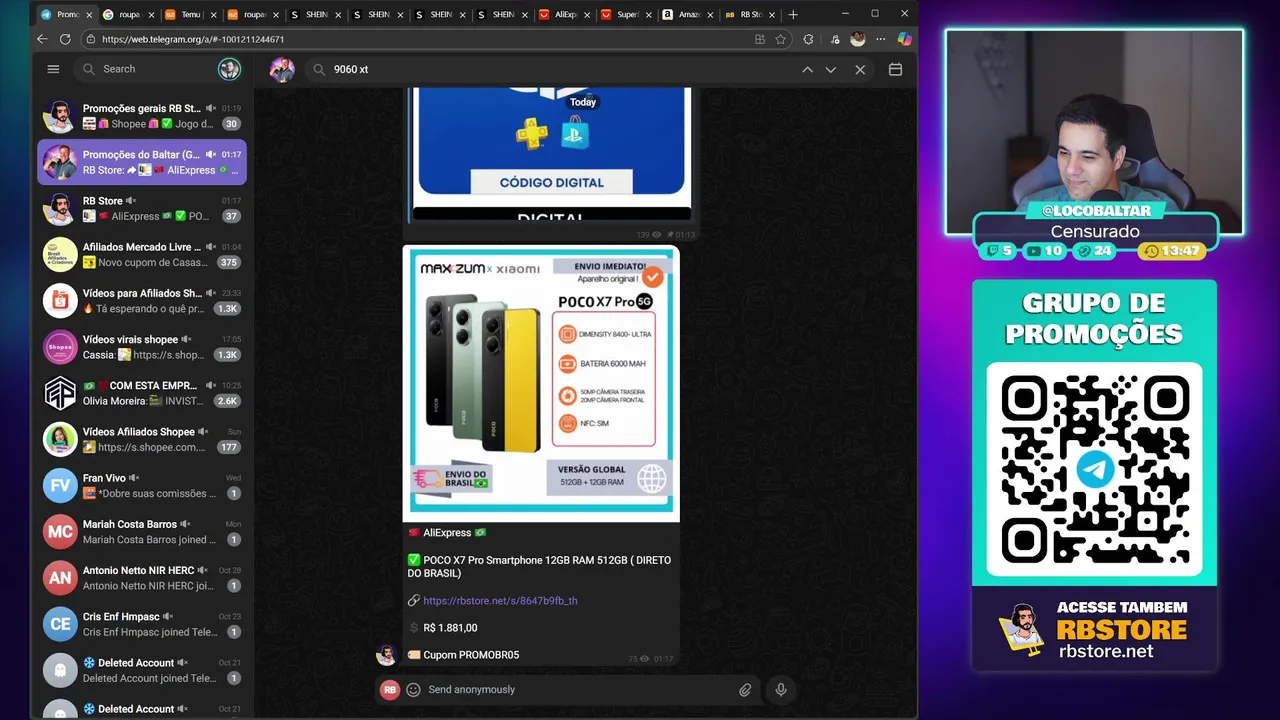The height and width of the screenshot is (720, 1280).
Task: Jump to previous search result arrow
Action: (x=807, y=69)
